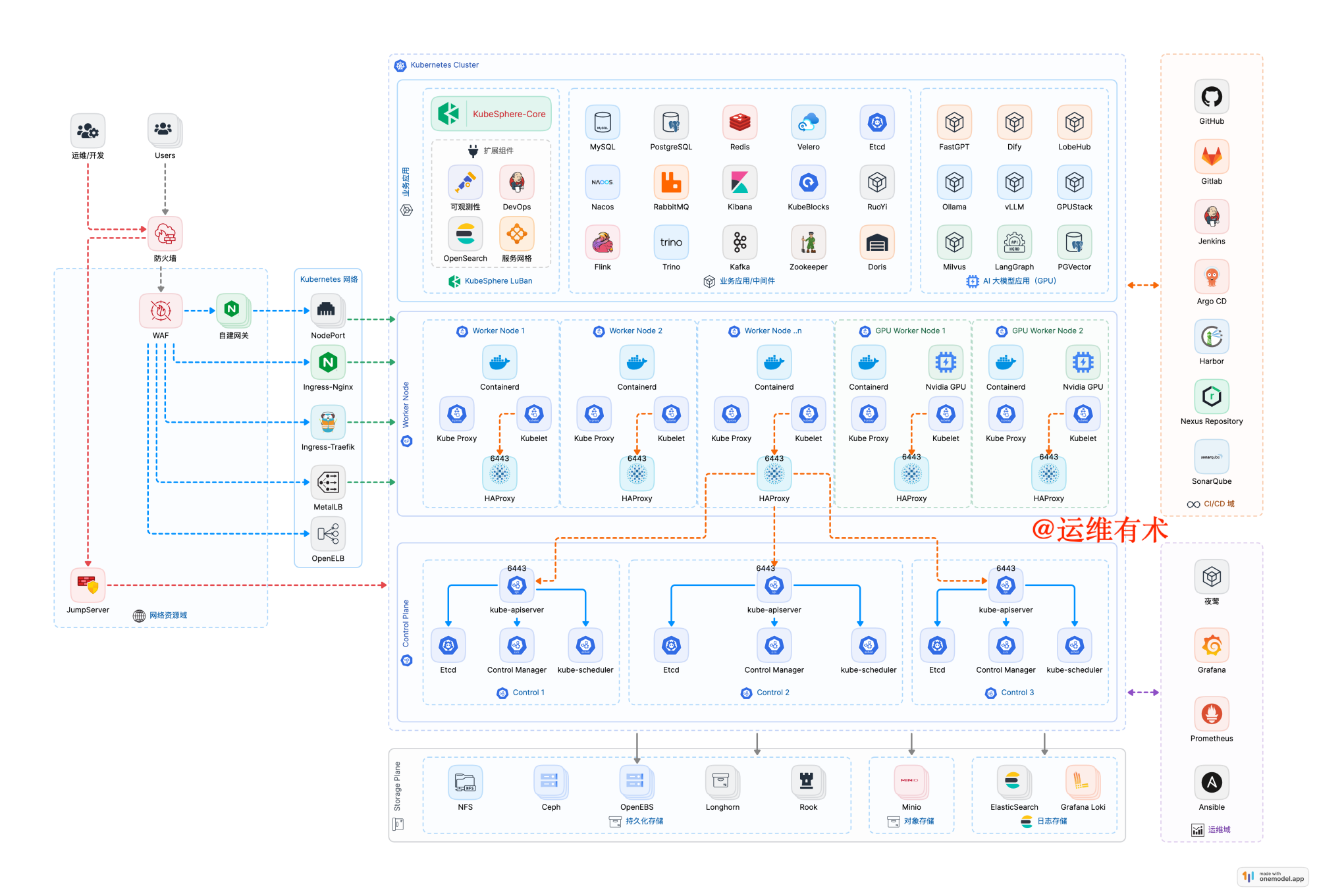
Task: Click the 'KubeSphere LuBan' label
Action: pos(498,281)
